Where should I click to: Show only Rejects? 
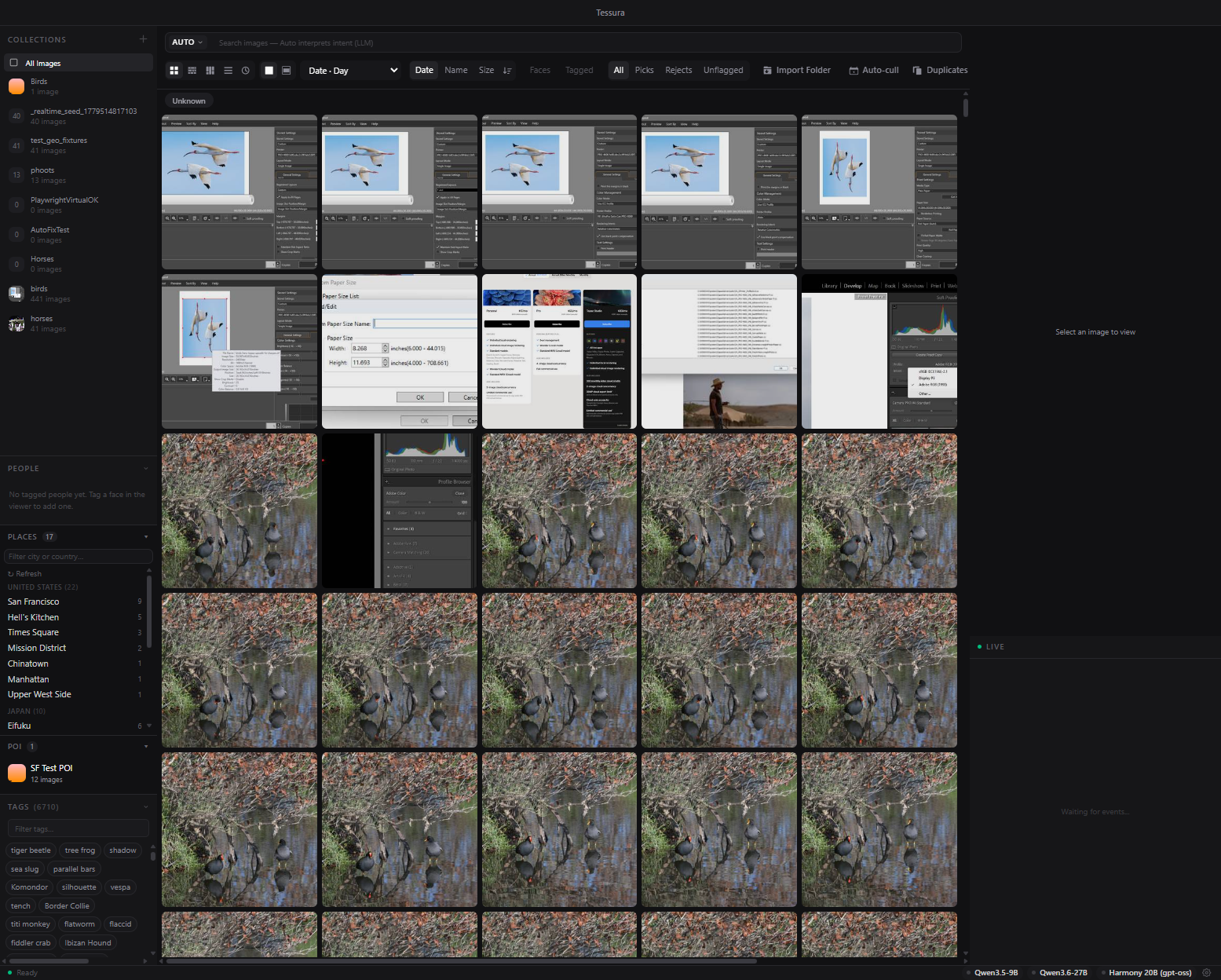click(678, 71)
